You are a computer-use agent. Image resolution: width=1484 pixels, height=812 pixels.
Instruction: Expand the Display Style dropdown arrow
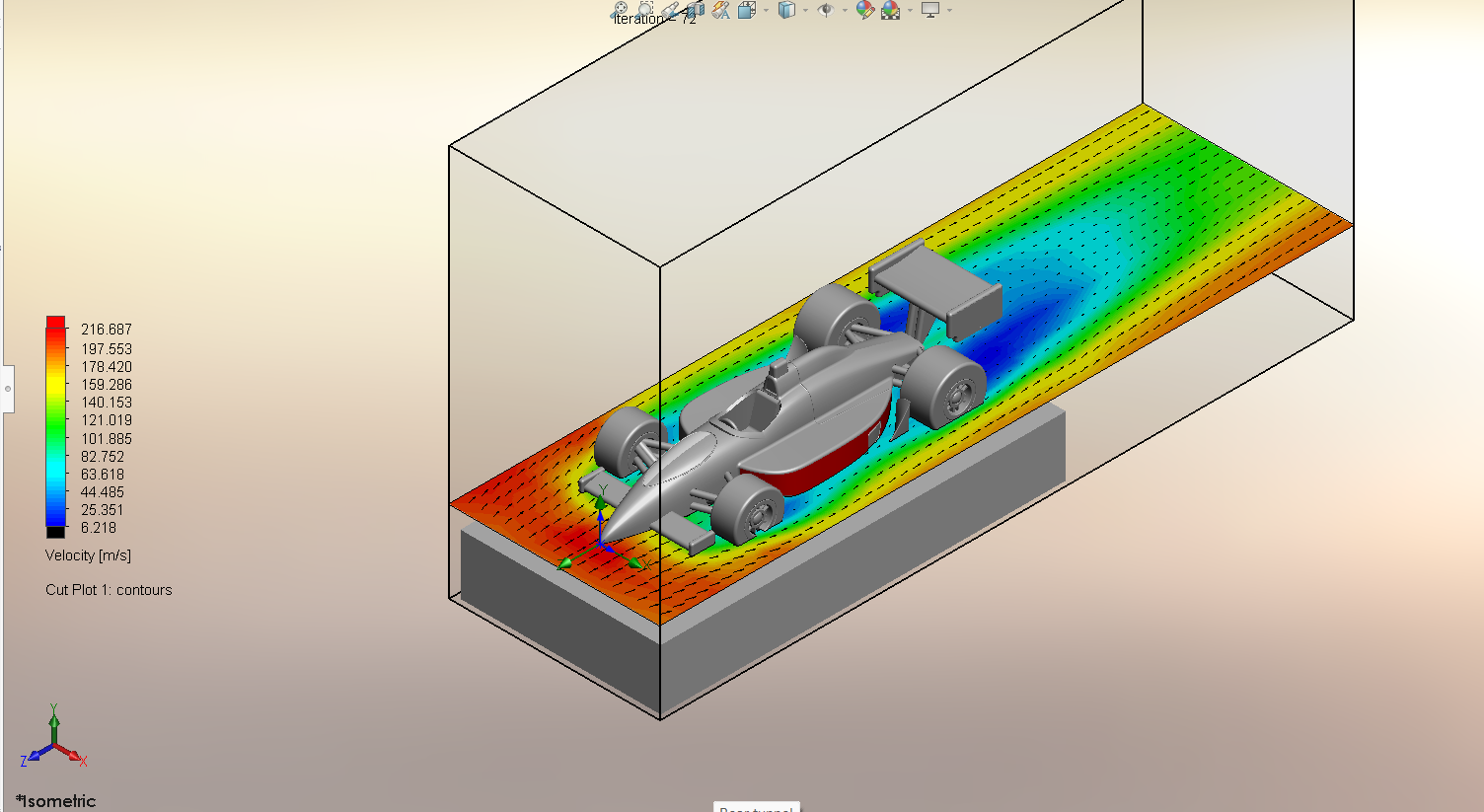coord(805,10)
